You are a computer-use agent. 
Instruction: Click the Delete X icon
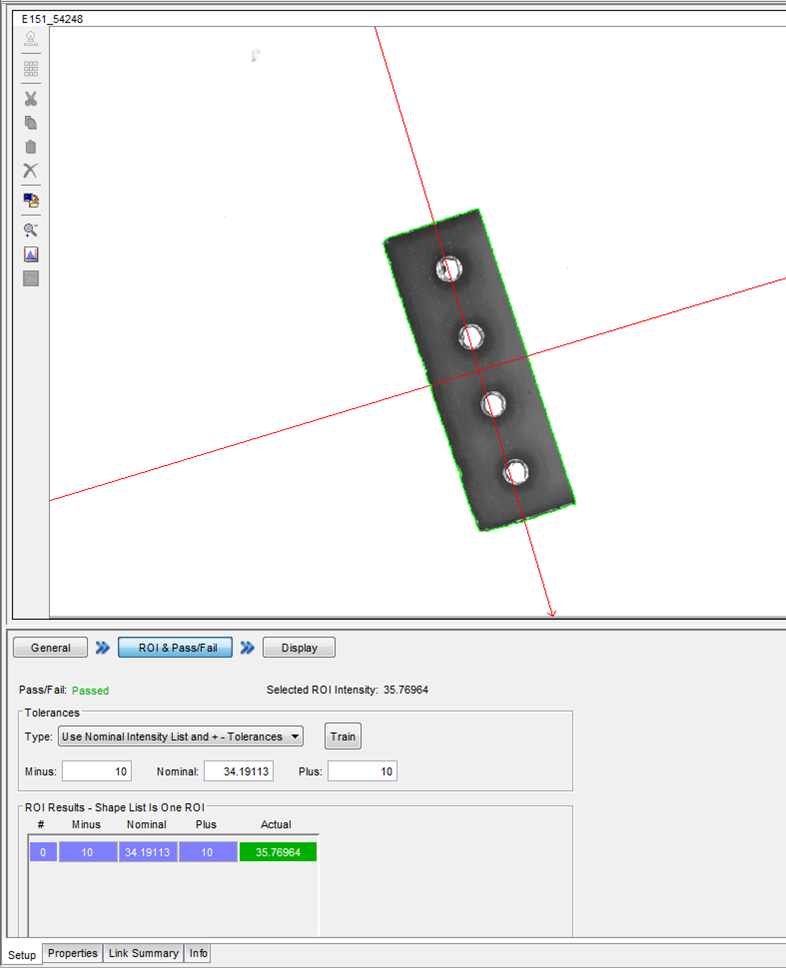(31, 171)
